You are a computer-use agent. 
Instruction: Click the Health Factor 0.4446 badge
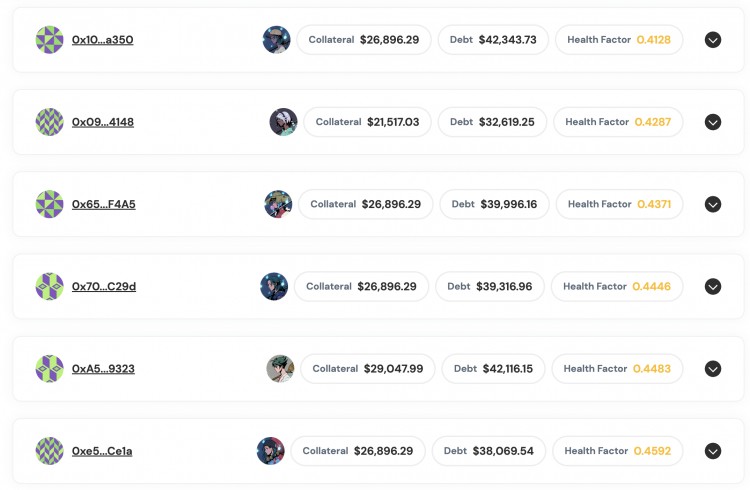pos(617,287)
